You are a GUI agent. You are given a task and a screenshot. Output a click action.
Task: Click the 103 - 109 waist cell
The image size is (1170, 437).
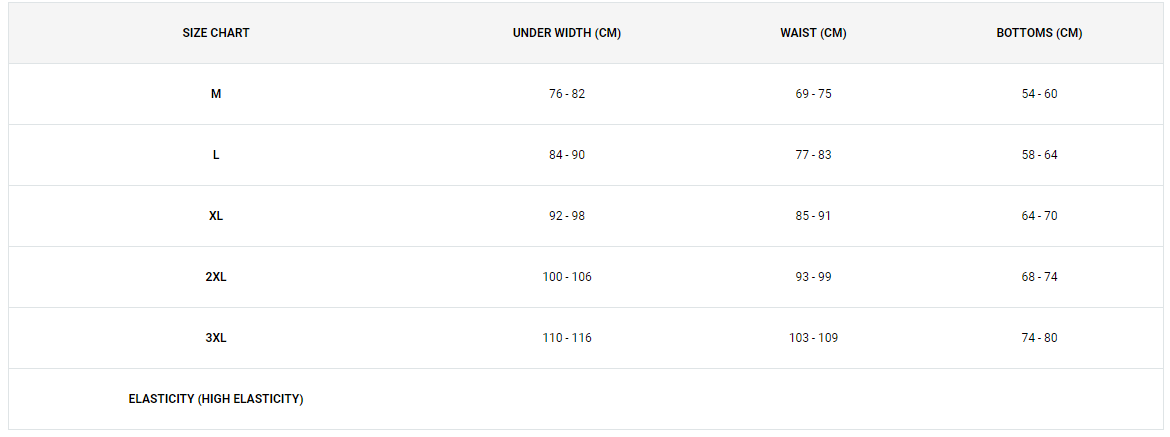[813, 338]
